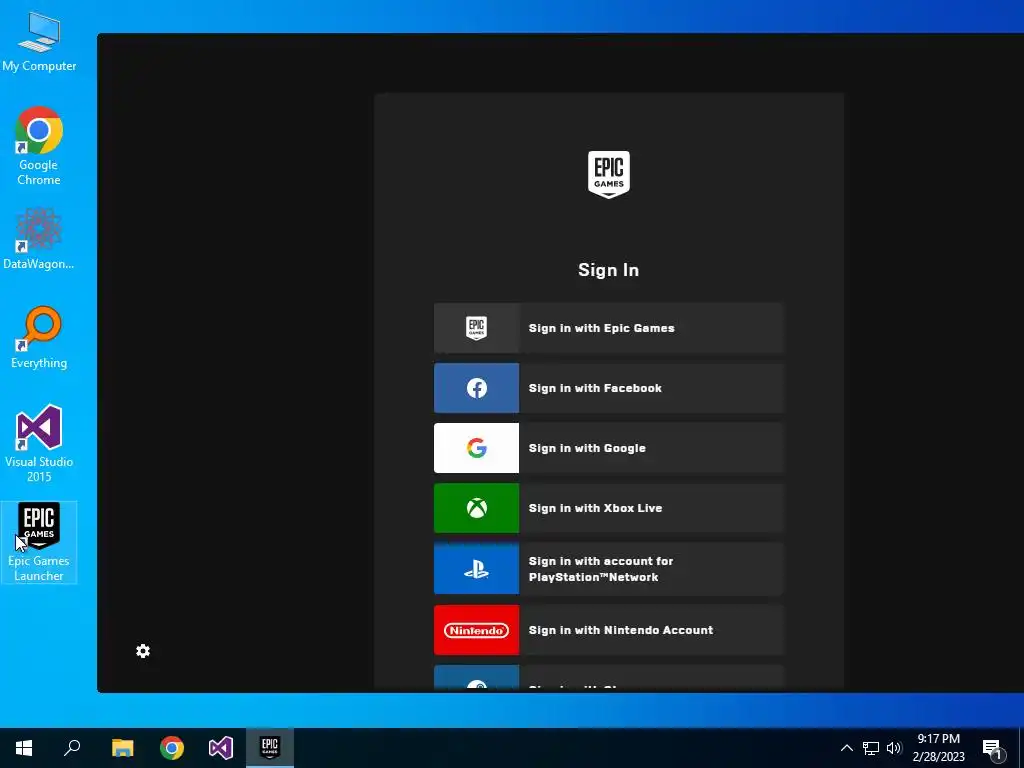Select Google Chrome desktop shortcut
The height and width of the screenshot is (768, 1024).
[x=39, y=146]
